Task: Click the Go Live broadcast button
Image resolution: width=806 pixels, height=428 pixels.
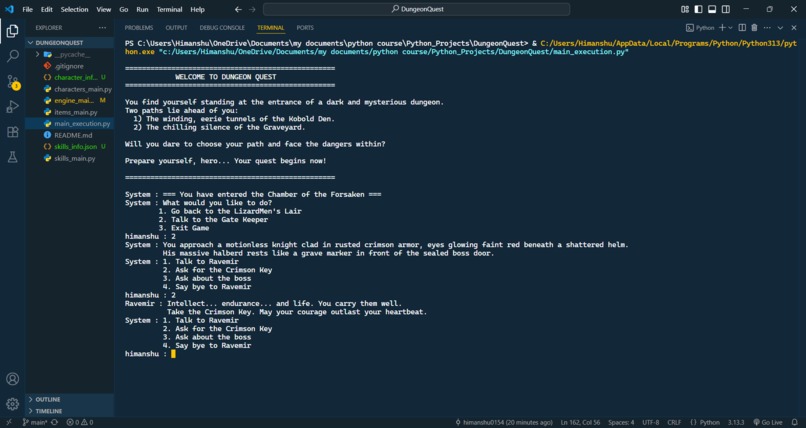Action: pyautogui.click(x=768, y=422)
